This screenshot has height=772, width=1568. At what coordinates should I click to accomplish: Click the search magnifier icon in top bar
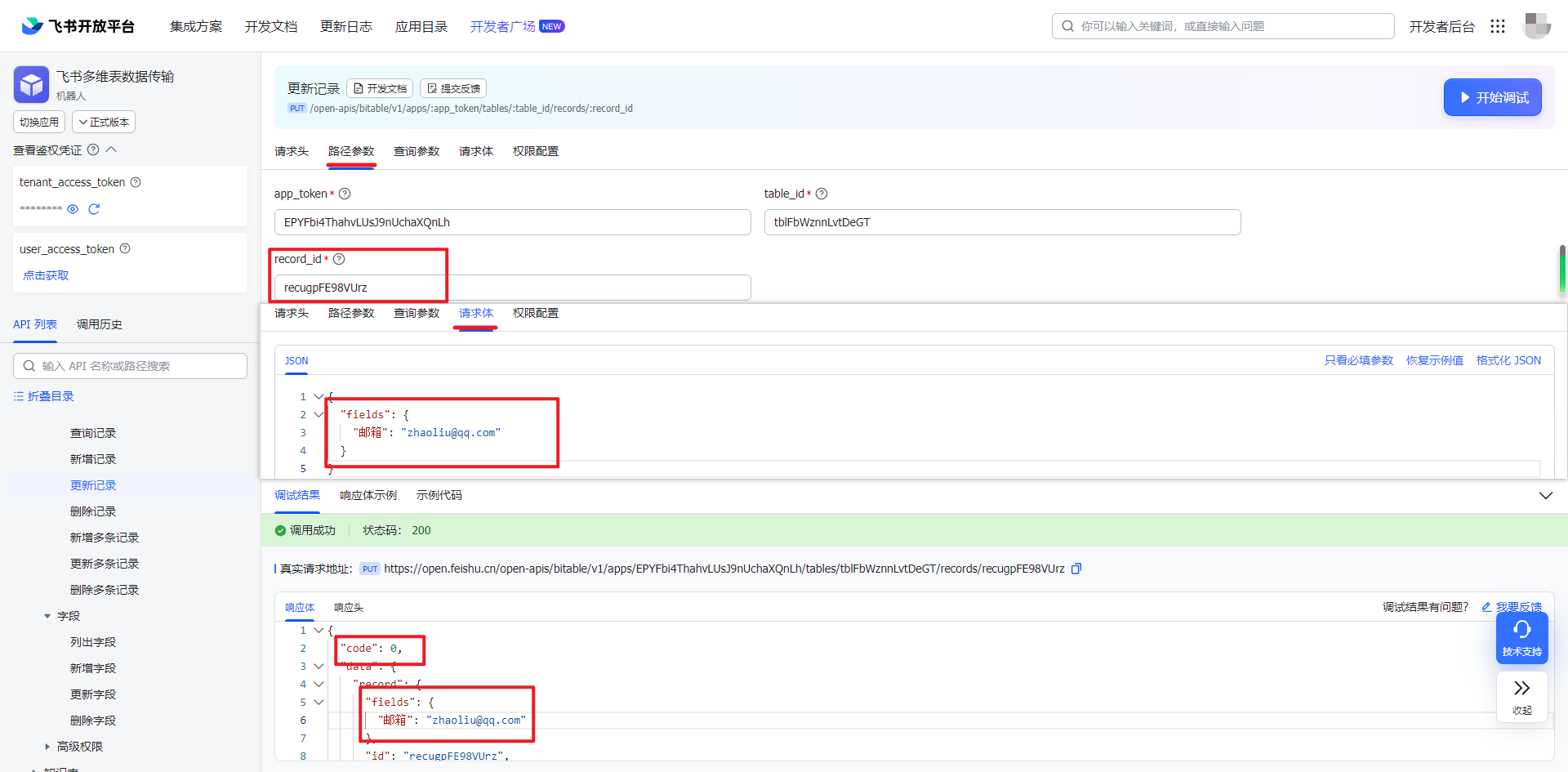(1067, 26)
